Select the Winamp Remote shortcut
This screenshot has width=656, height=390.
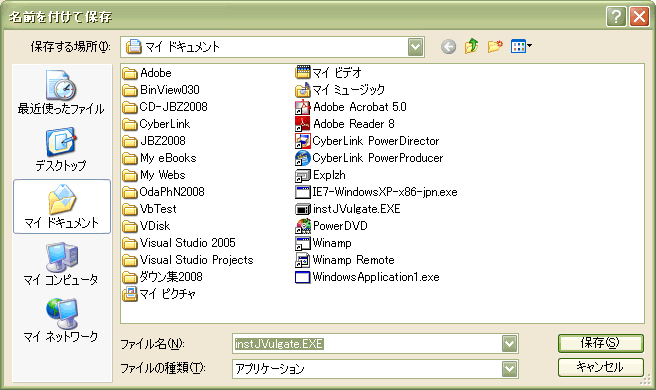[345, 260]
